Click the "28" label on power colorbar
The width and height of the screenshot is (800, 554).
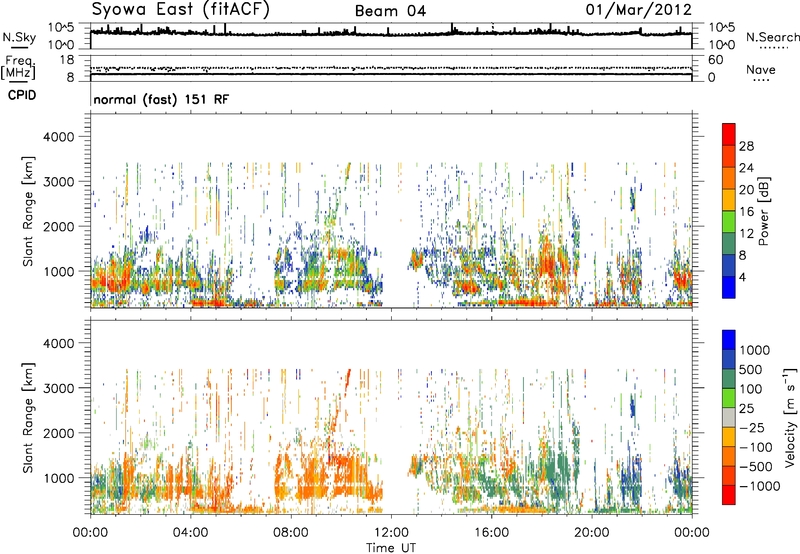pyautogui.click(x=746, y=146)
